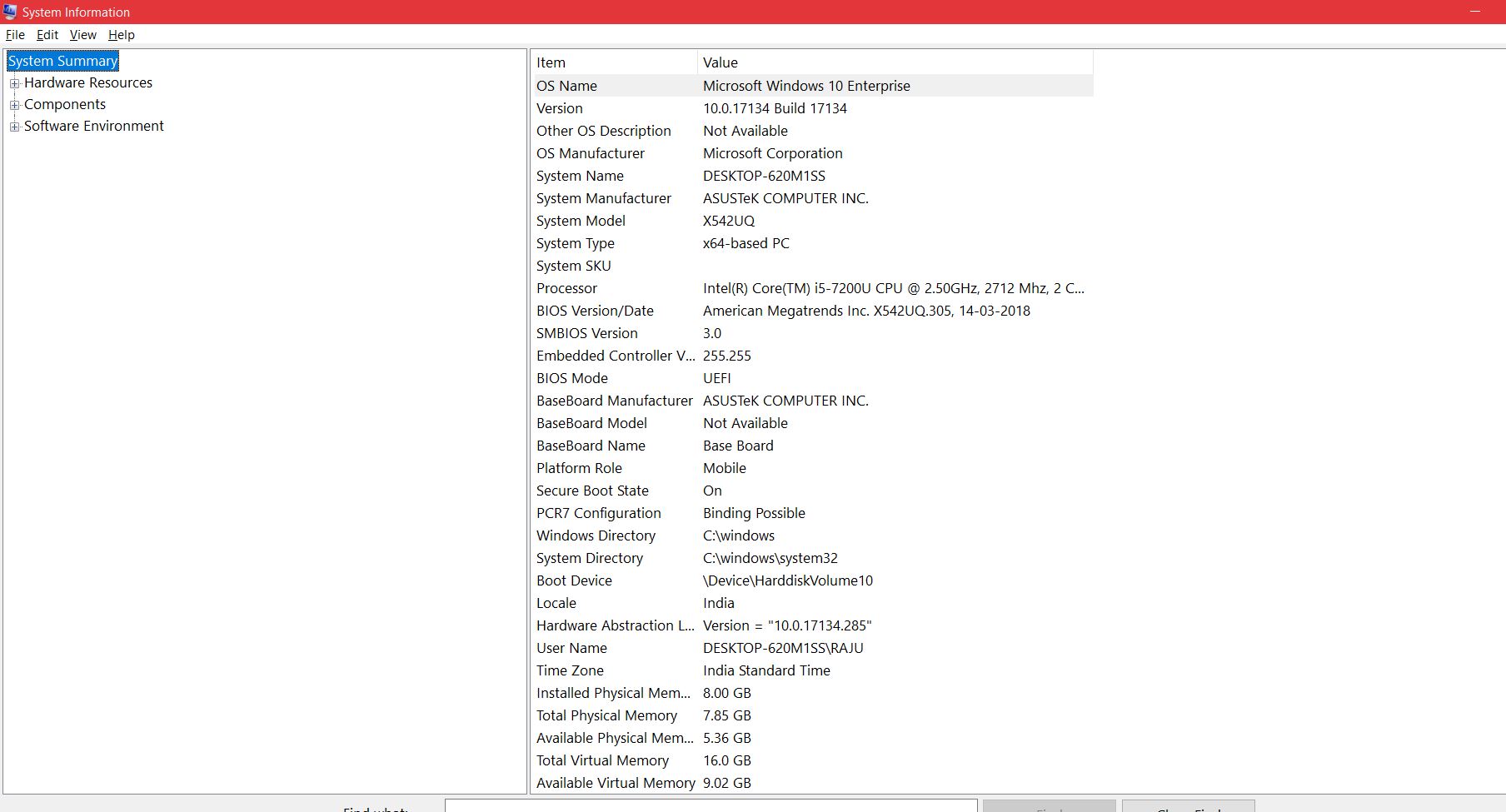Select the System Type row
This screenshot has height=812, width=1506.
pyautogui.click(x=813, y=243)
